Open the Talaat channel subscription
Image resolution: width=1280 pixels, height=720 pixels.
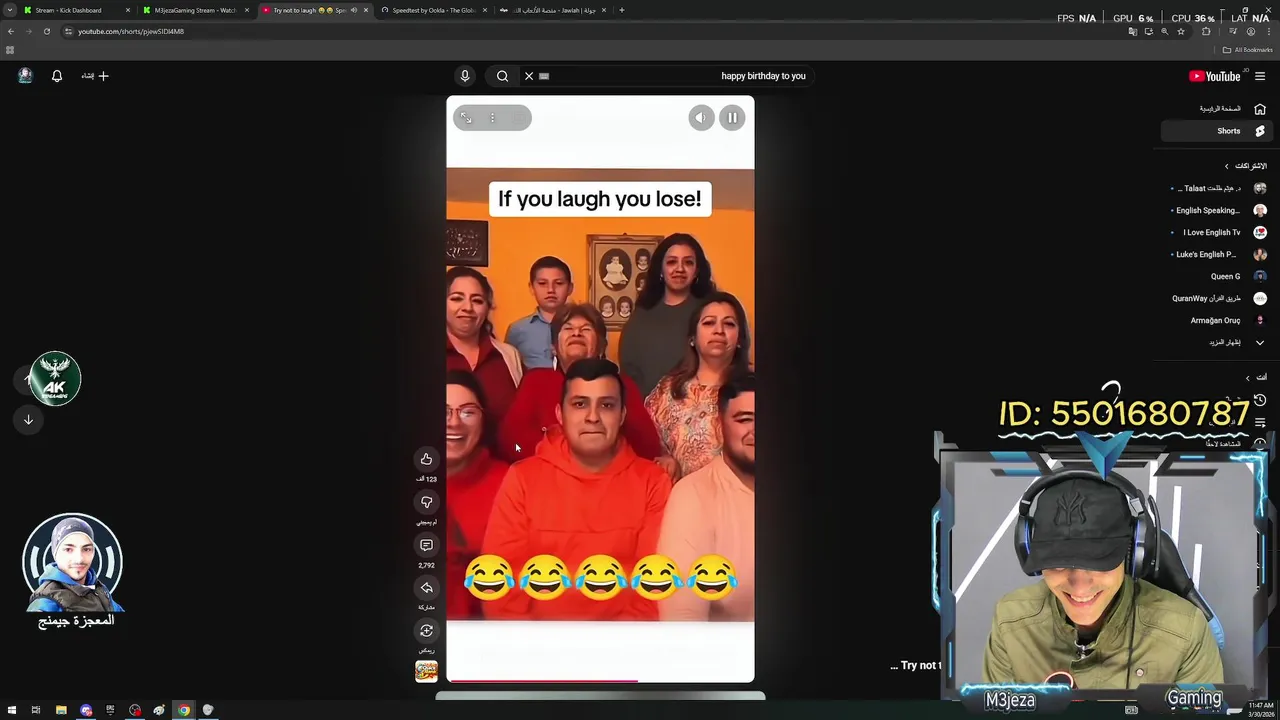[x=1217, y=188]
